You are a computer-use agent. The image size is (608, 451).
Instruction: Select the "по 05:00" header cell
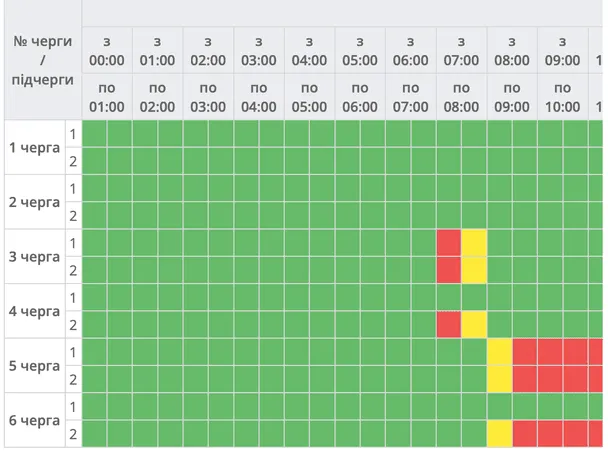(x=309, y=97)
